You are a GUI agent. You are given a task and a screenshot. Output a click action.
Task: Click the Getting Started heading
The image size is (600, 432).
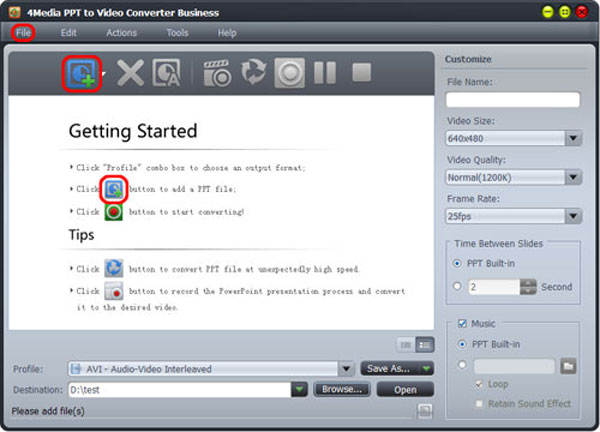click(133, 132)
